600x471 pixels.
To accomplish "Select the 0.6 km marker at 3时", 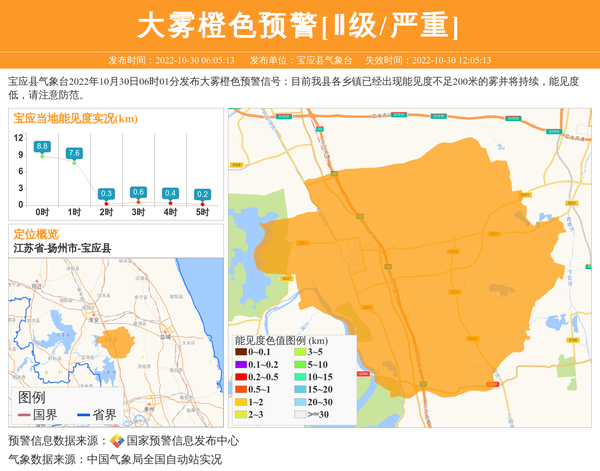I will click(138, 192).
